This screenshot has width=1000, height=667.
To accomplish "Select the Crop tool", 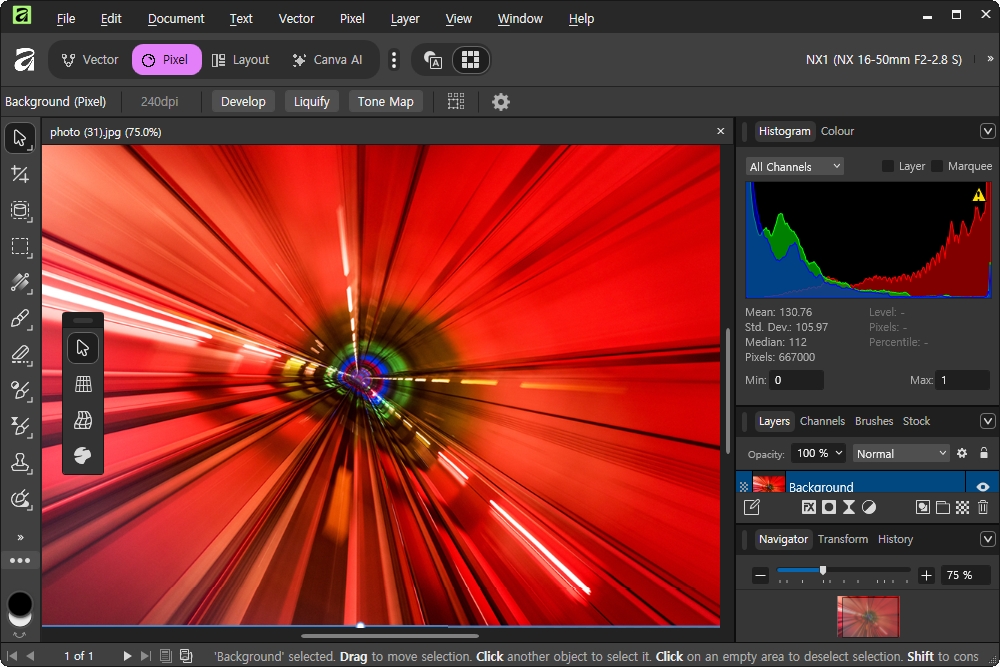I will click(20, 174).
